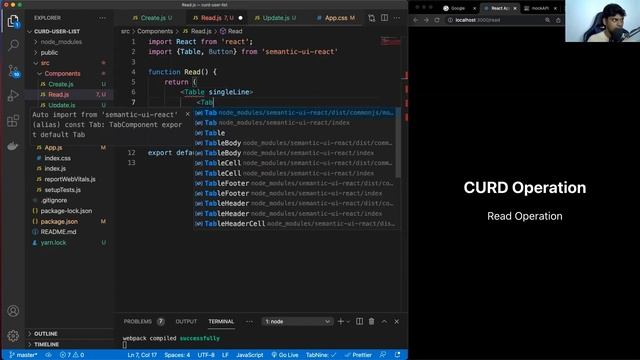
Task: Click Spaces: 4 indentation setting
Action: (x=177, y=355)
